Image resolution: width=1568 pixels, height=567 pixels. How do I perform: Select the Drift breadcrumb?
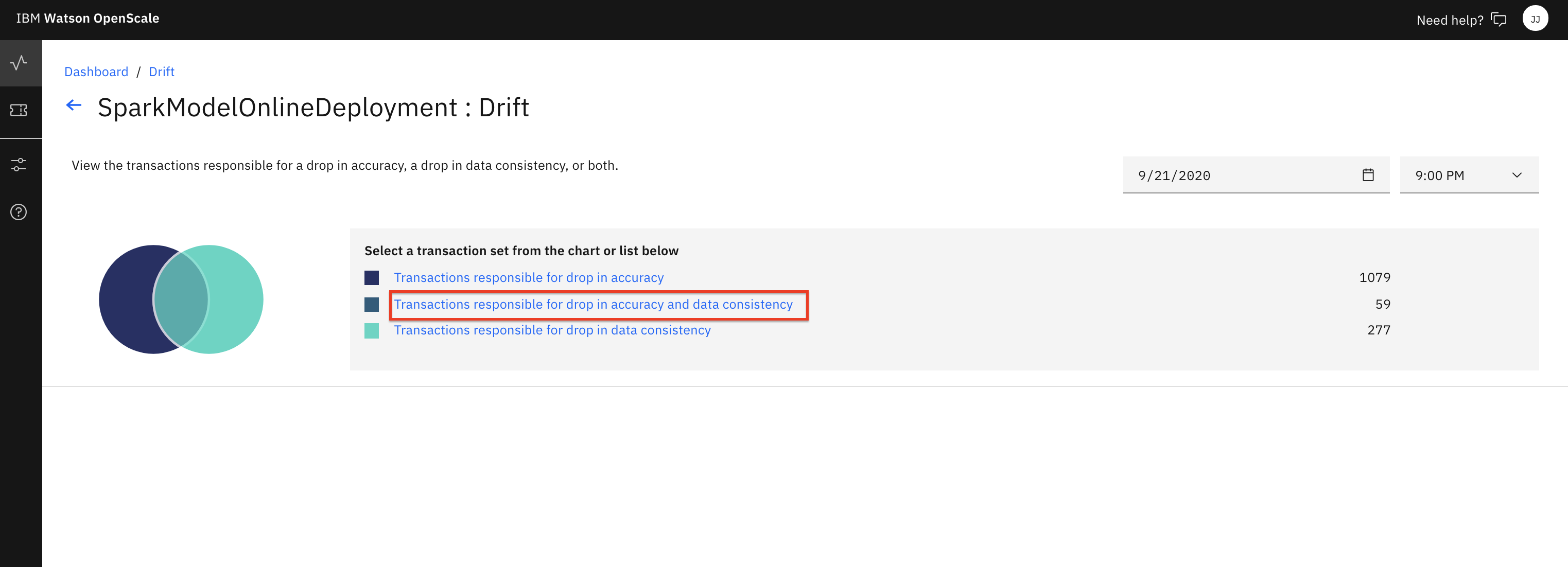161,71
